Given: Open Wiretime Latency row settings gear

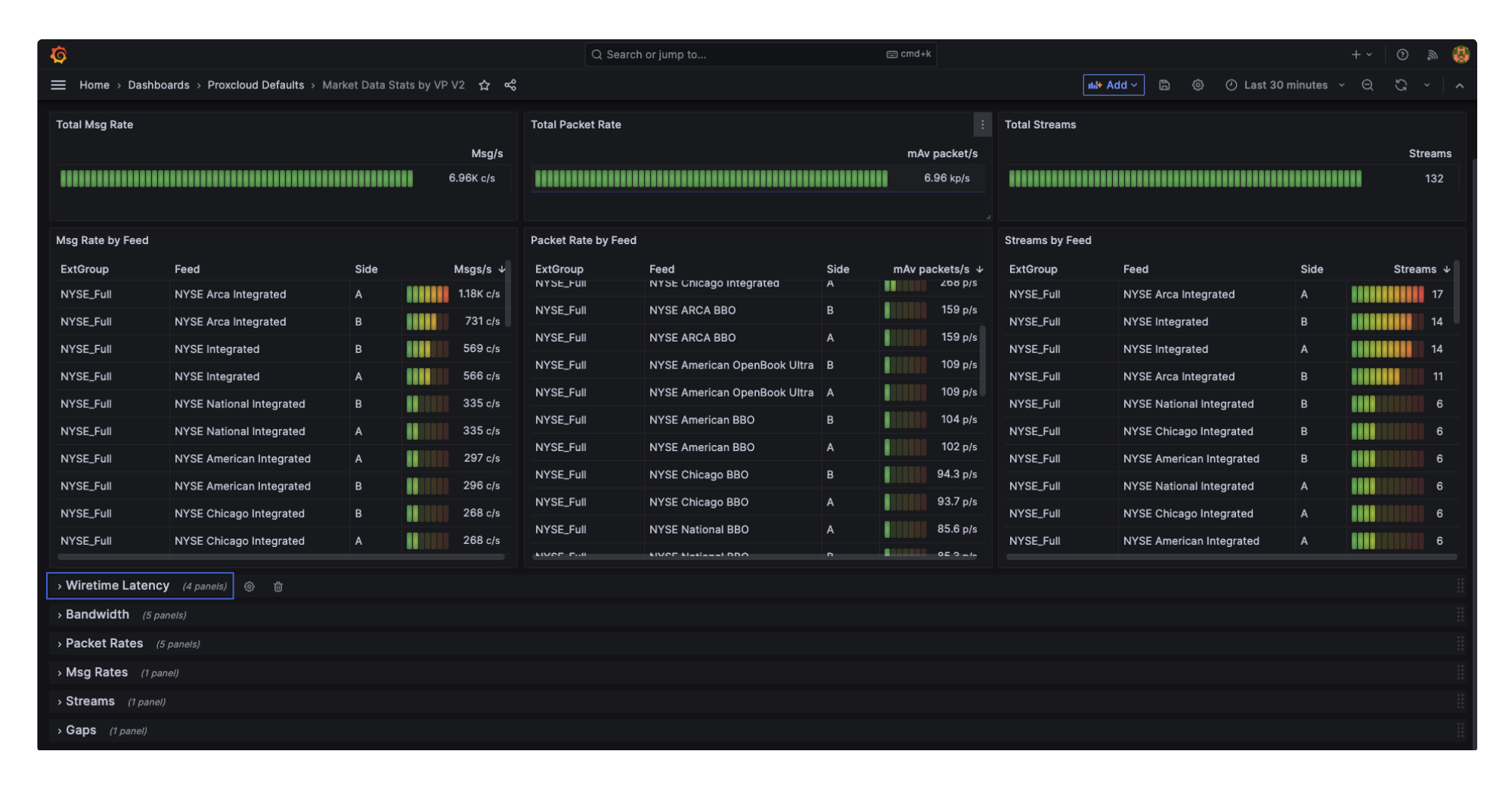Looking at the screenshot, I should pos(249,586).
